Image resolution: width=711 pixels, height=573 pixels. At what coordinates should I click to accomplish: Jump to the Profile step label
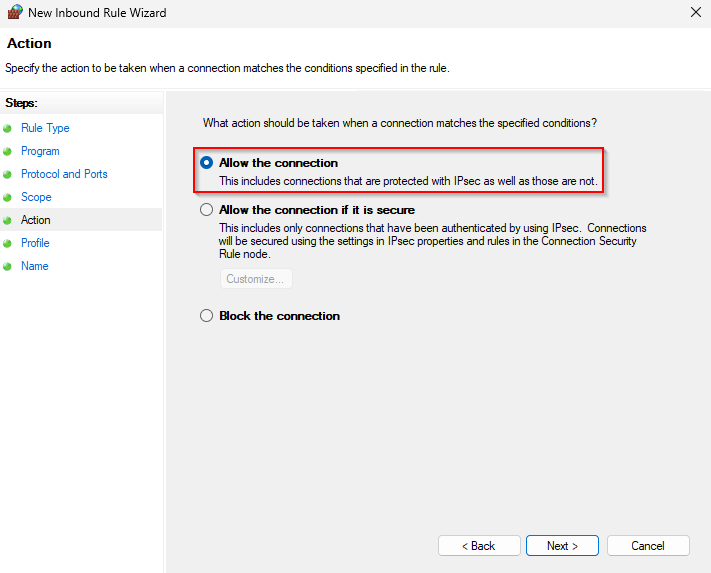(x=35, y=243)
